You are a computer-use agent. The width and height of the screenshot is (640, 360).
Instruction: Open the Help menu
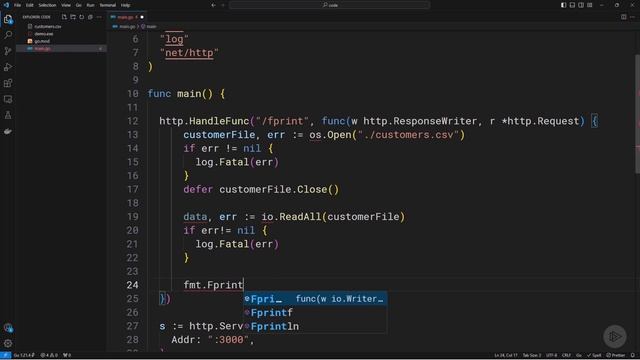[x=125, y=5]
